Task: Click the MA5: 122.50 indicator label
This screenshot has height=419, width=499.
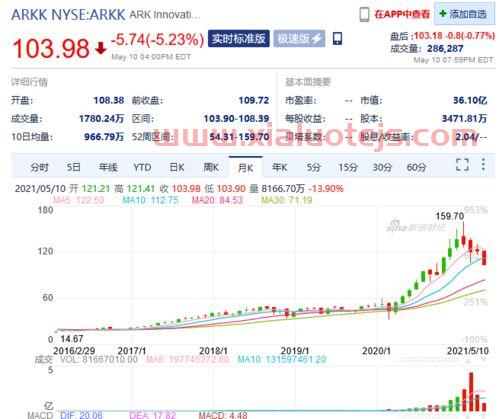Action: point(79,200)
